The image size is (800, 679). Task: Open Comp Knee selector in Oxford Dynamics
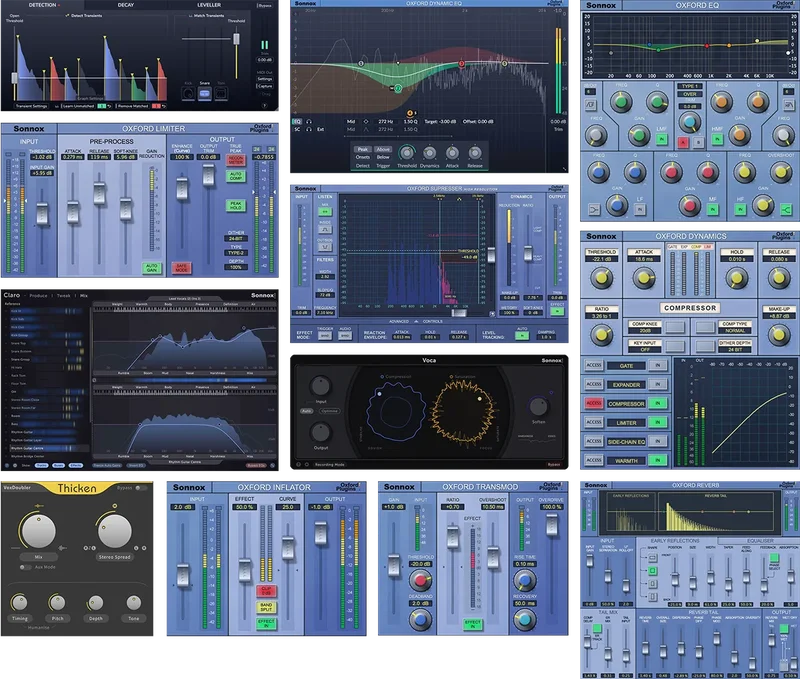[645, 331]
